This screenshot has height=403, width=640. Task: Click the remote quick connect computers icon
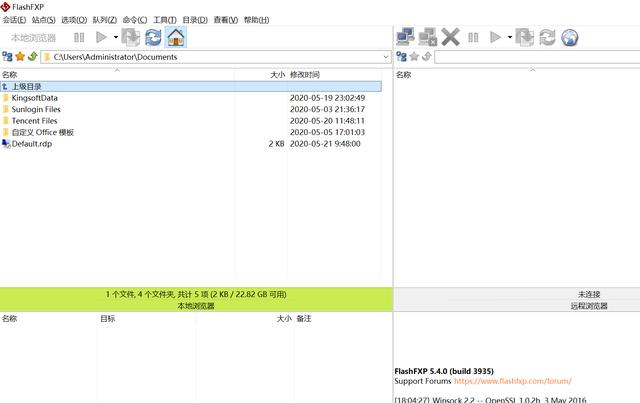click(x=428, y=37)
